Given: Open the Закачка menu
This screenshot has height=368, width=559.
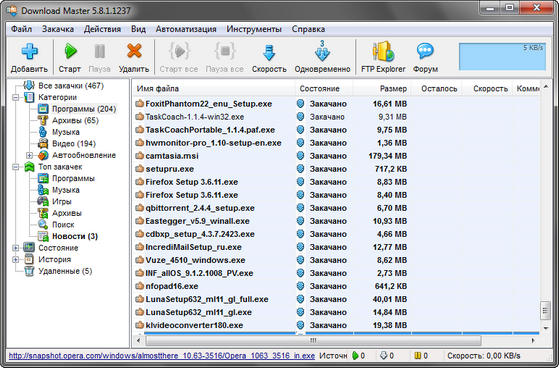Looking at the screenshot, I should tap(58, 29).
